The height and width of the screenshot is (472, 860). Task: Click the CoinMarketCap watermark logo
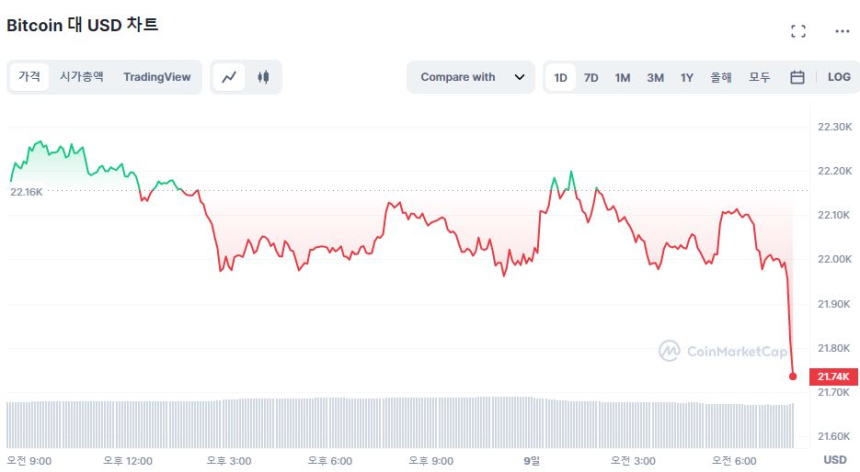(723, 351)
